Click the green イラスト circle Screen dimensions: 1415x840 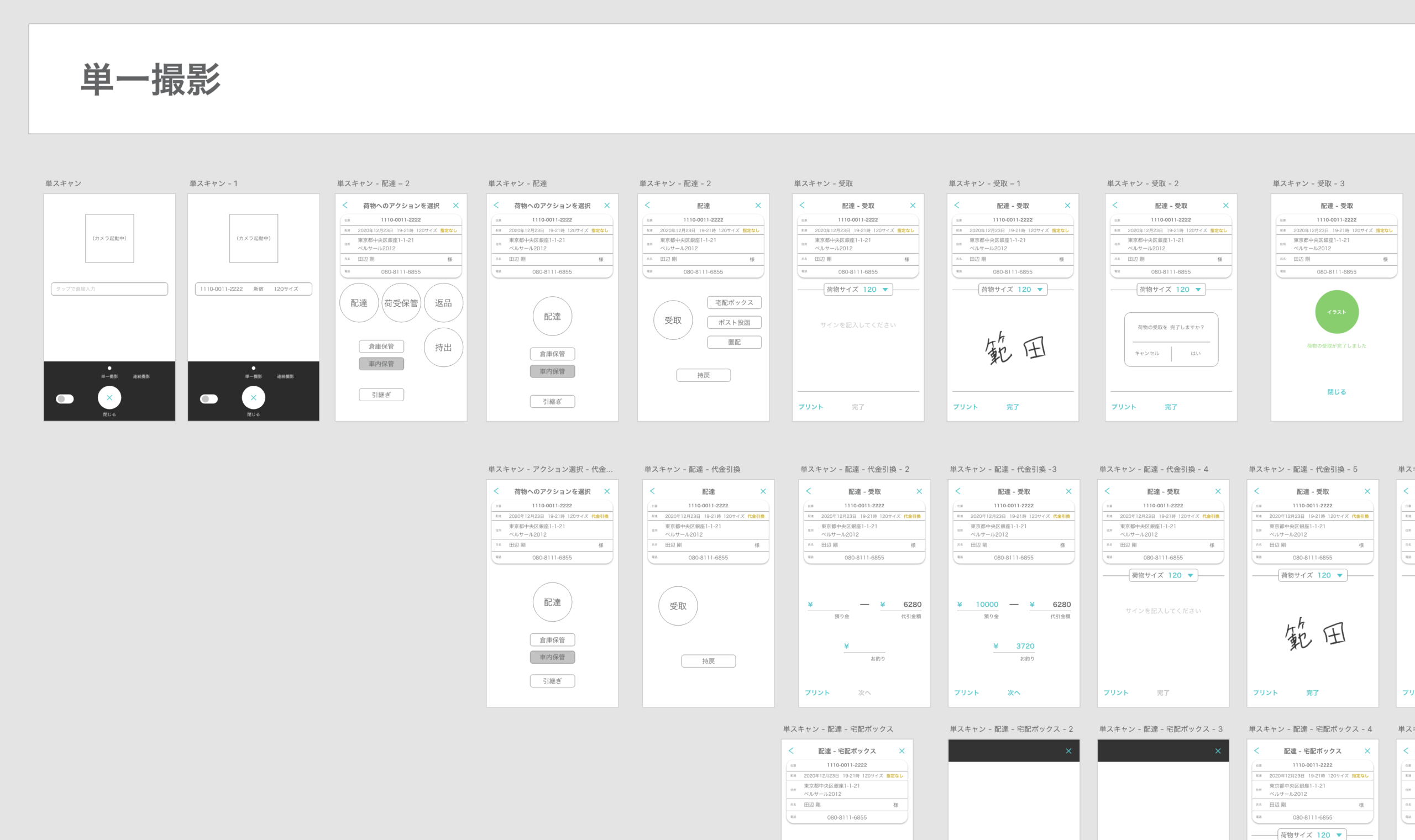1337,312
